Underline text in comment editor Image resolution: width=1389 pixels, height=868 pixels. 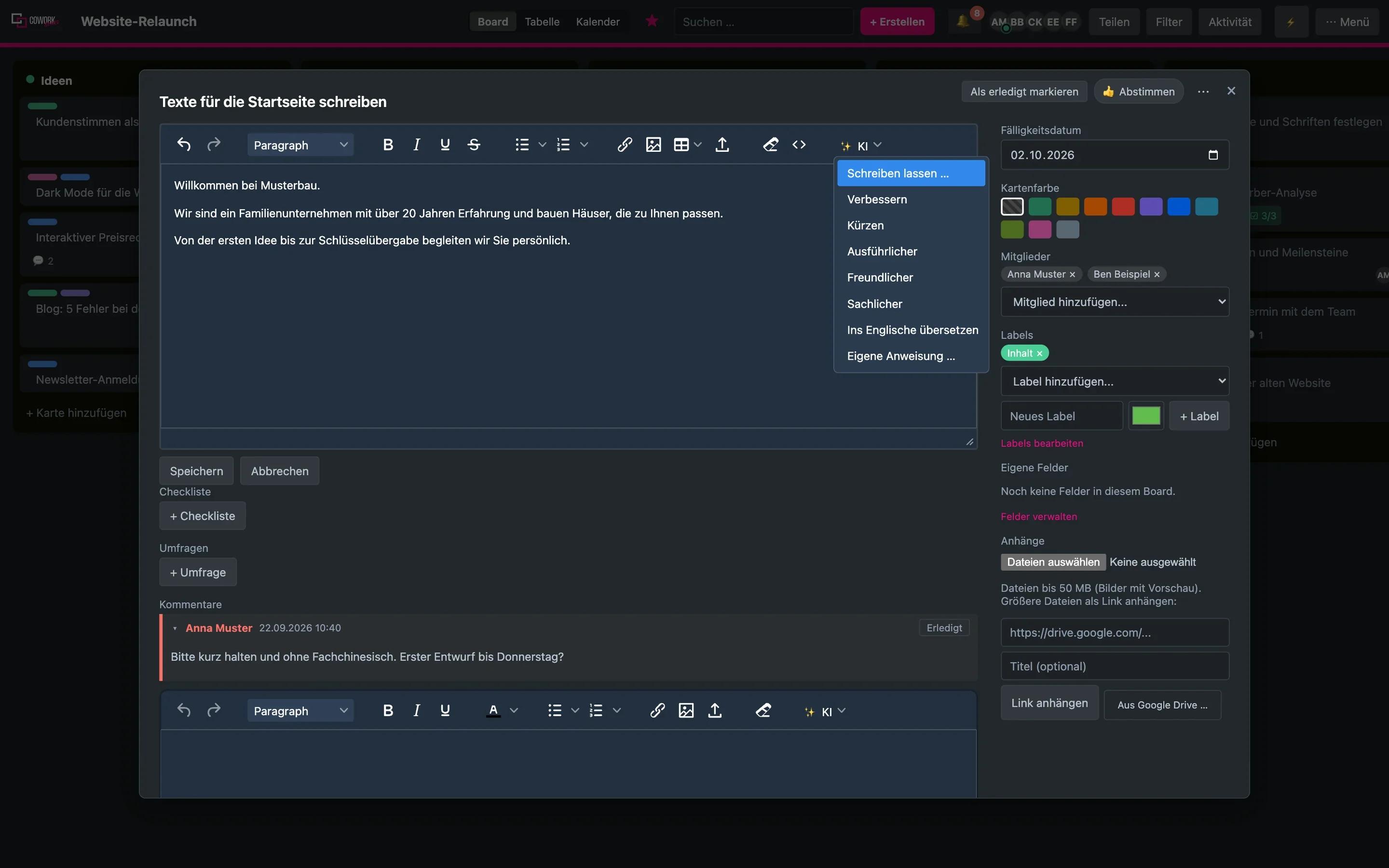(445, 711)
